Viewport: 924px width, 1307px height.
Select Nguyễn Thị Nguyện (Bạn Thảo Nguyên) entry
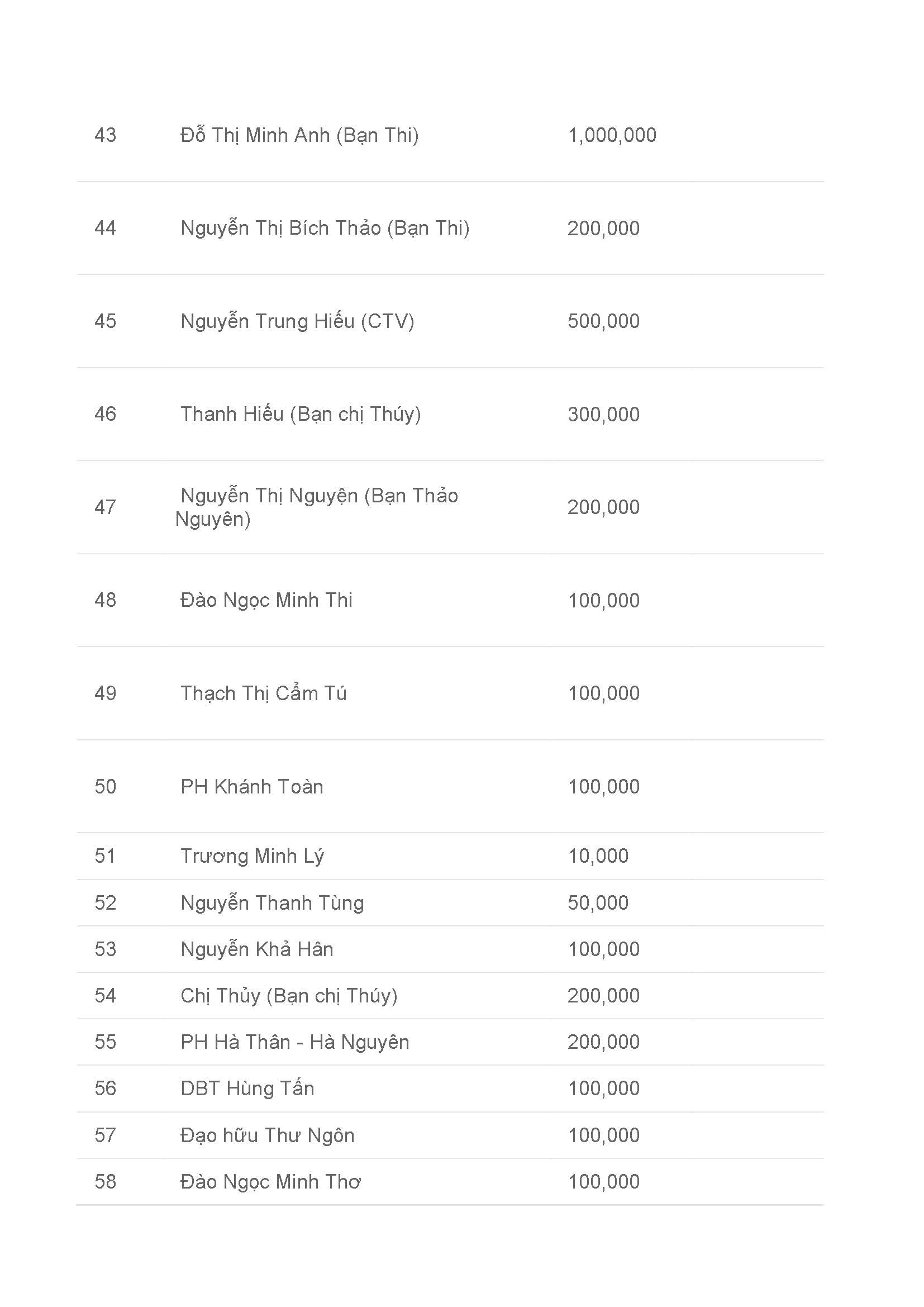[316, 507]
